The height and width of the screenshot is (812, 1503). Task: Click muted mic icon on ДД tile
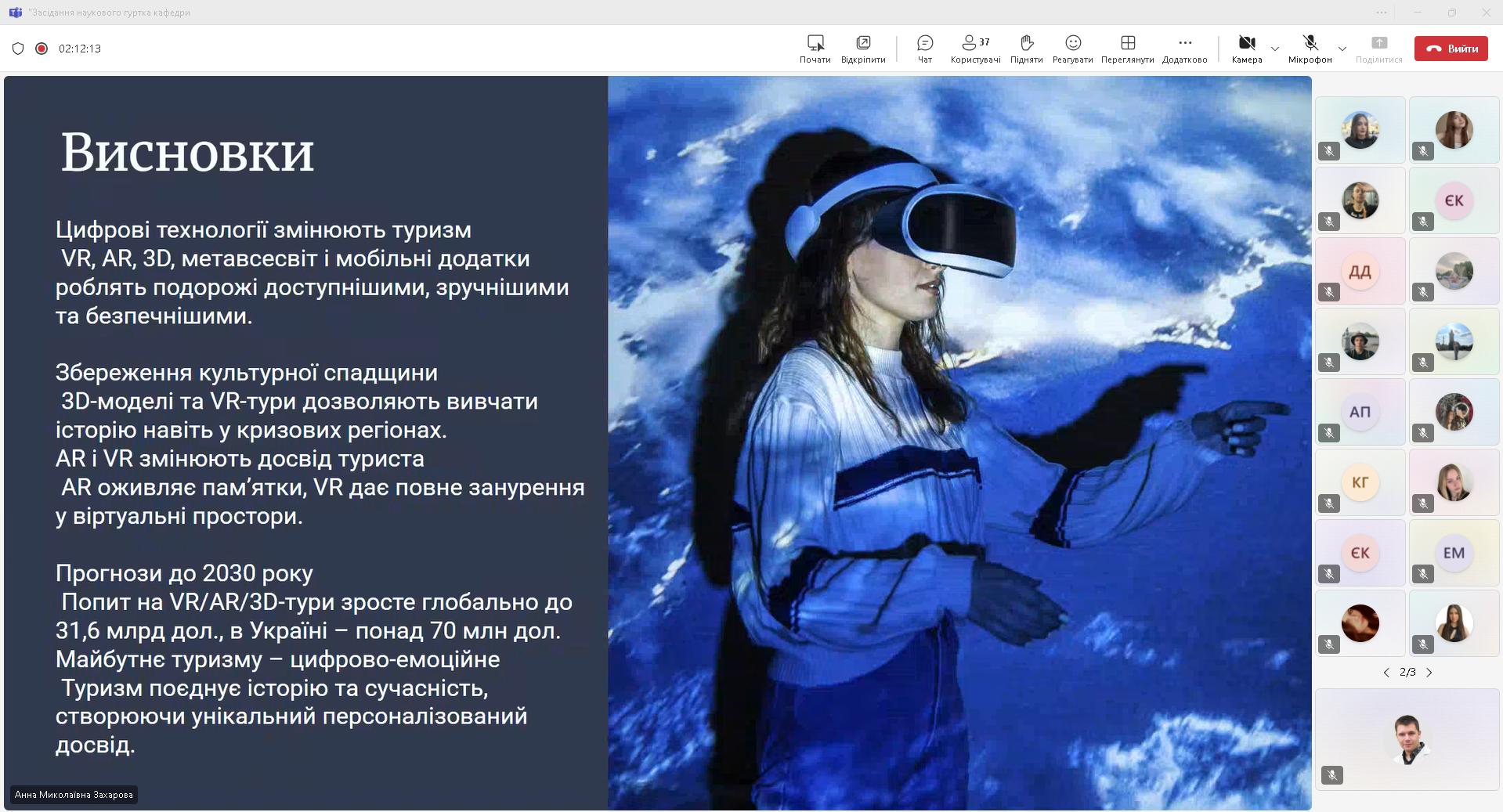1329,292
